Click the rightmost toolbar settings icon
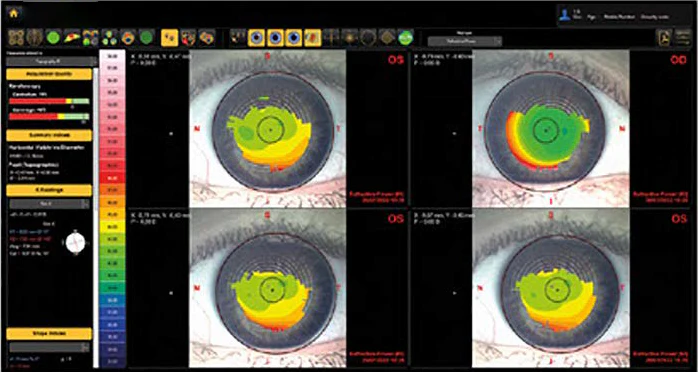The width and height of the screenshot is (698, 372). [x=683, y=38]
